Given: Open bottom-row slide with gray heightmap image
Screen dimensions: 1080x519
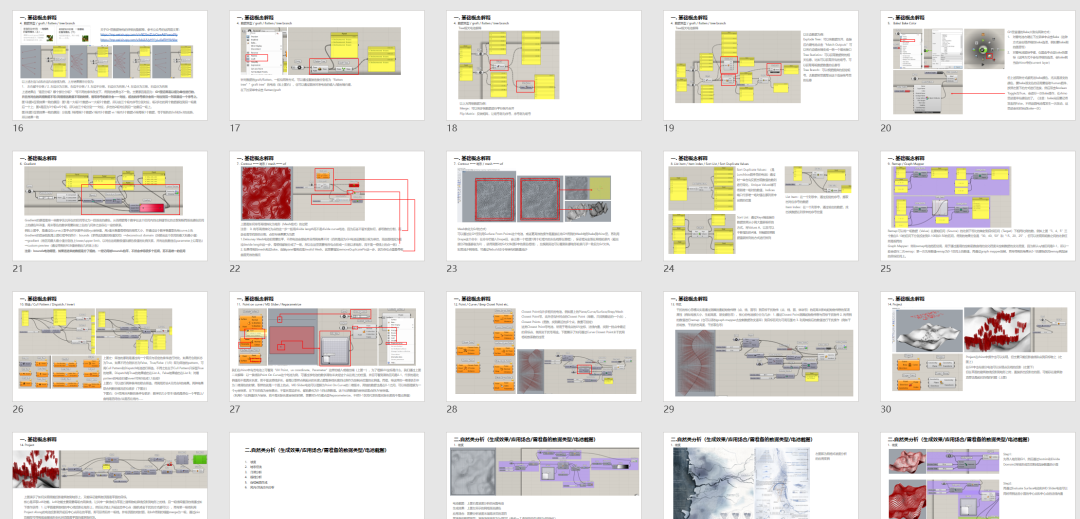Looking at the screenshot, I should pyautogui.click(x=540, y=476).
